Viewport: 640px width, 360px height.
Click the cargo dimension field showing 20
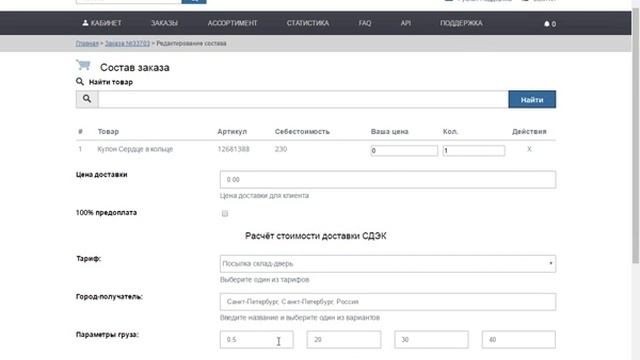click(x=344, y=340)
